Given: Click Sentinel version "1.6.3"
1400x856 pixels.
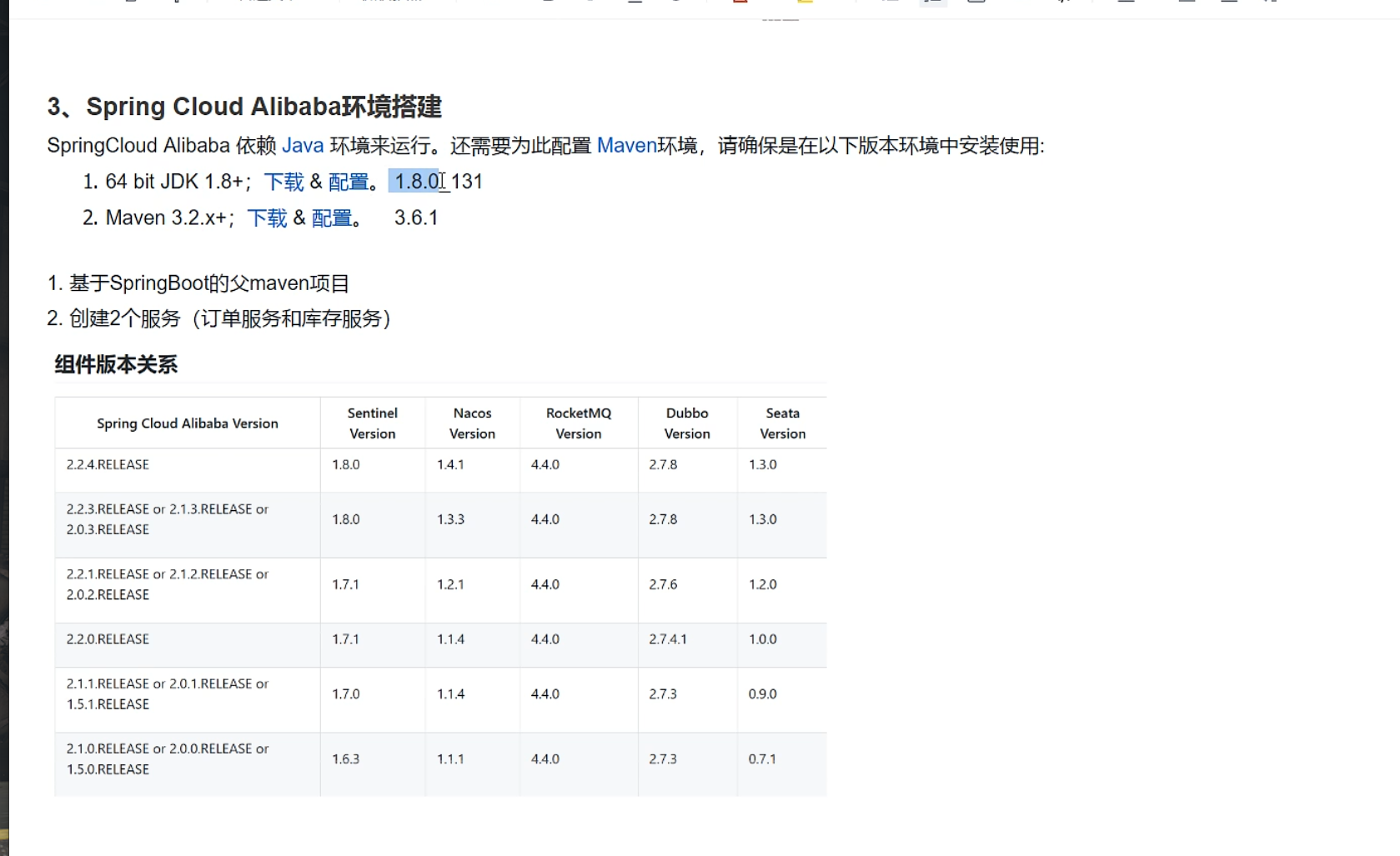Looking at the screenshot, I should pos(346,759).
